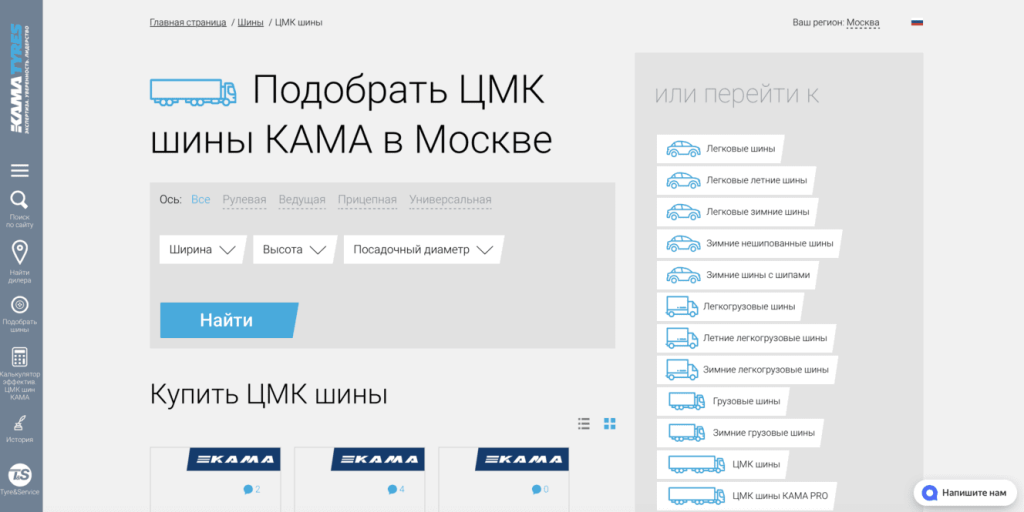Open the Tyre&Service icon
This screenshot has height=512, width=1024.
pyautogui.click(x=20, y=475)
